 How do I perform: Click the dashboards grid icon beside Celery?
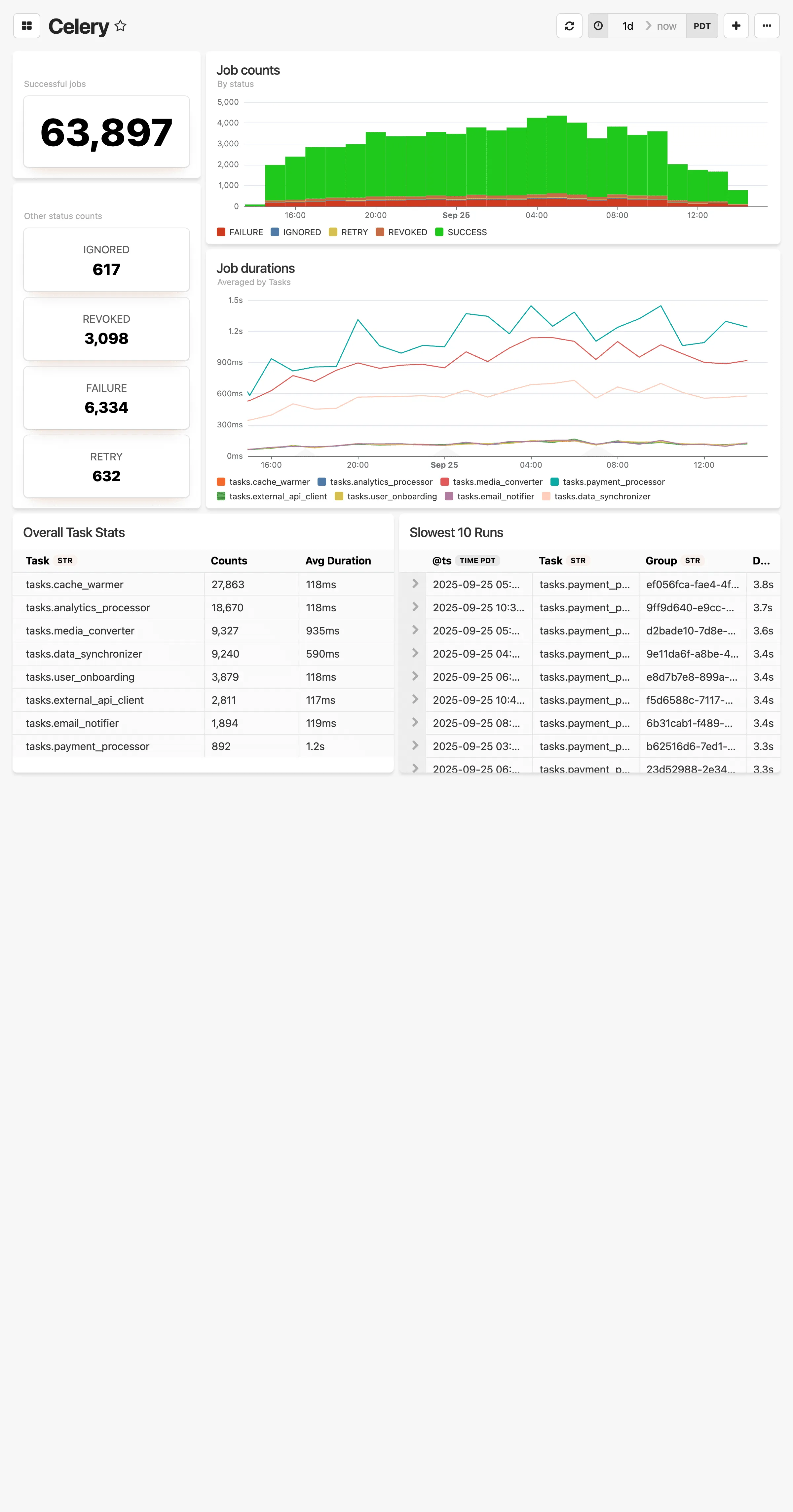[x=26, y=26]
